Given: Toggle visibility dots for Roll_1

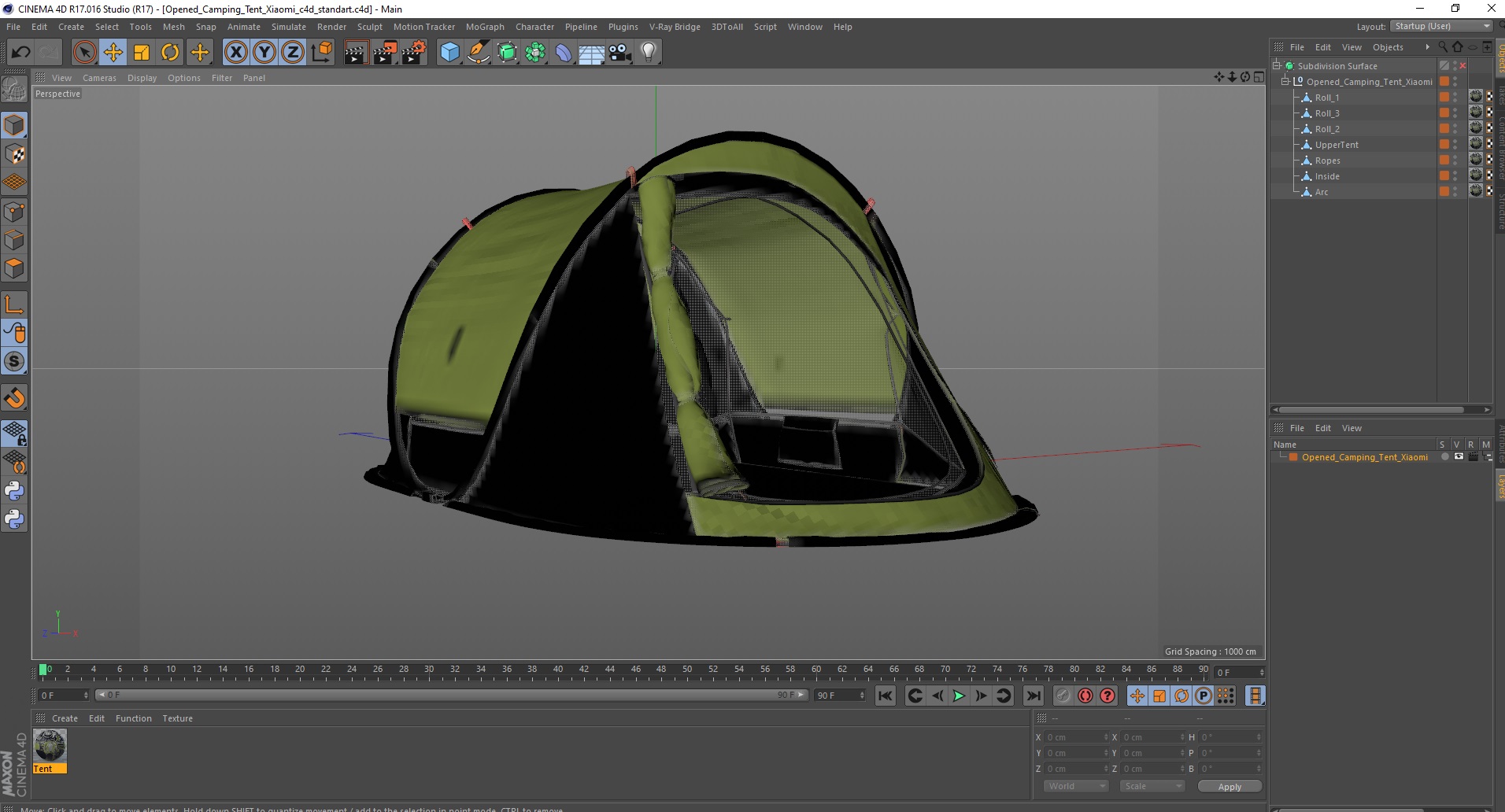Looking at the screenshot, I should [x=1455, y=98].
